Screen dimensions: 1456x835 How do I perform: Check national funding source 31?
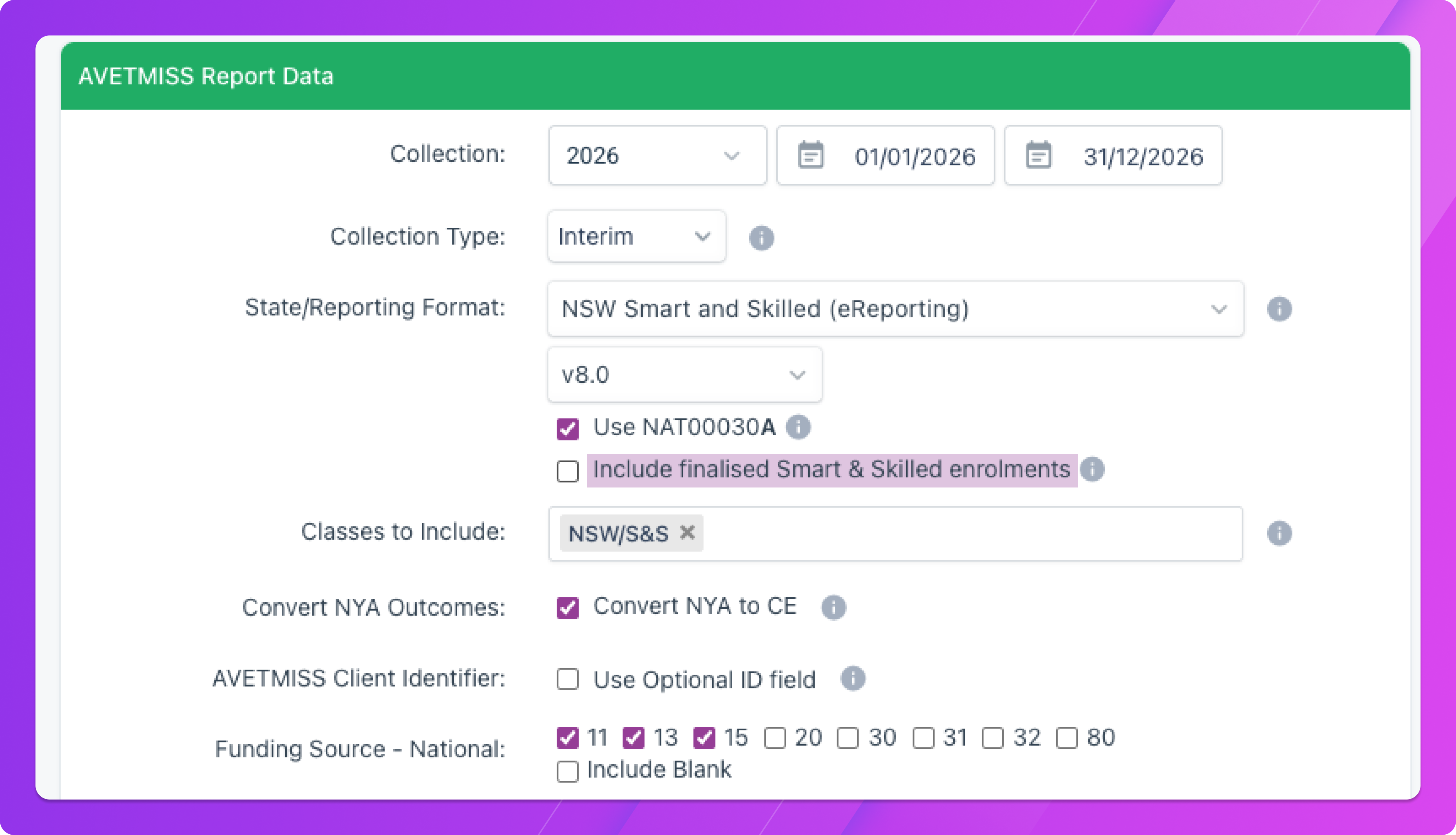923,737
